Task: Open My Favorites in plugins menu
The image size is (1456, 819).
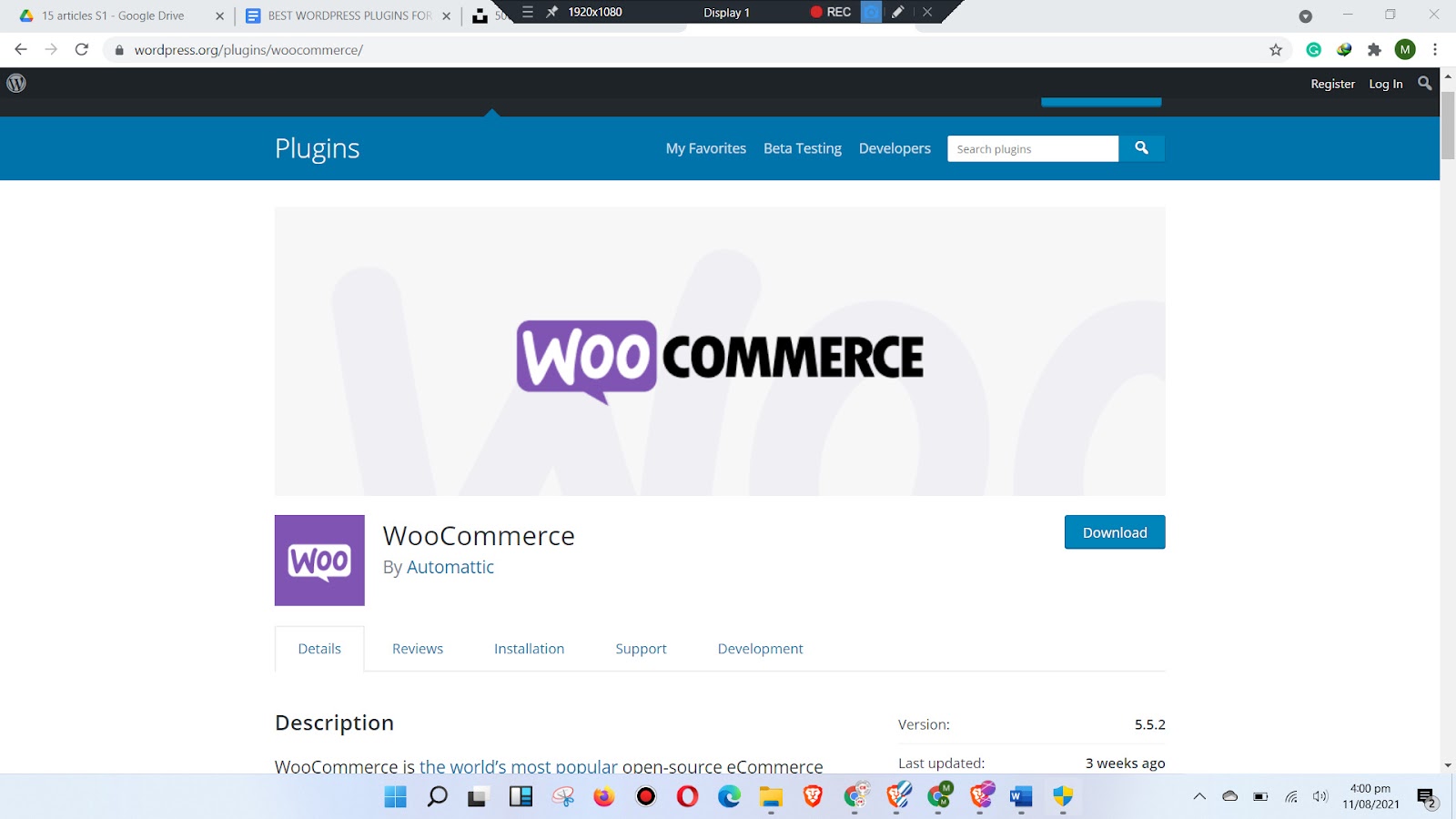Action: coord(706,148)
